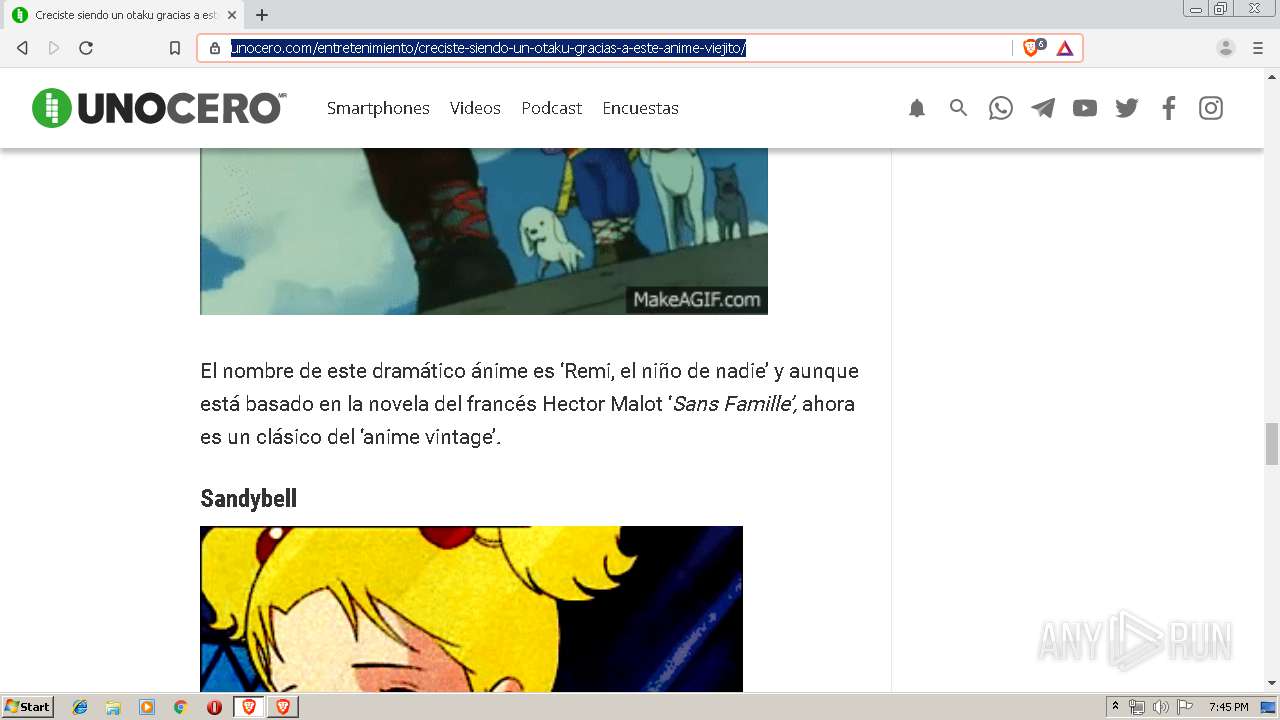
Task: Open Podcast menu item
Action: point(551,108)
